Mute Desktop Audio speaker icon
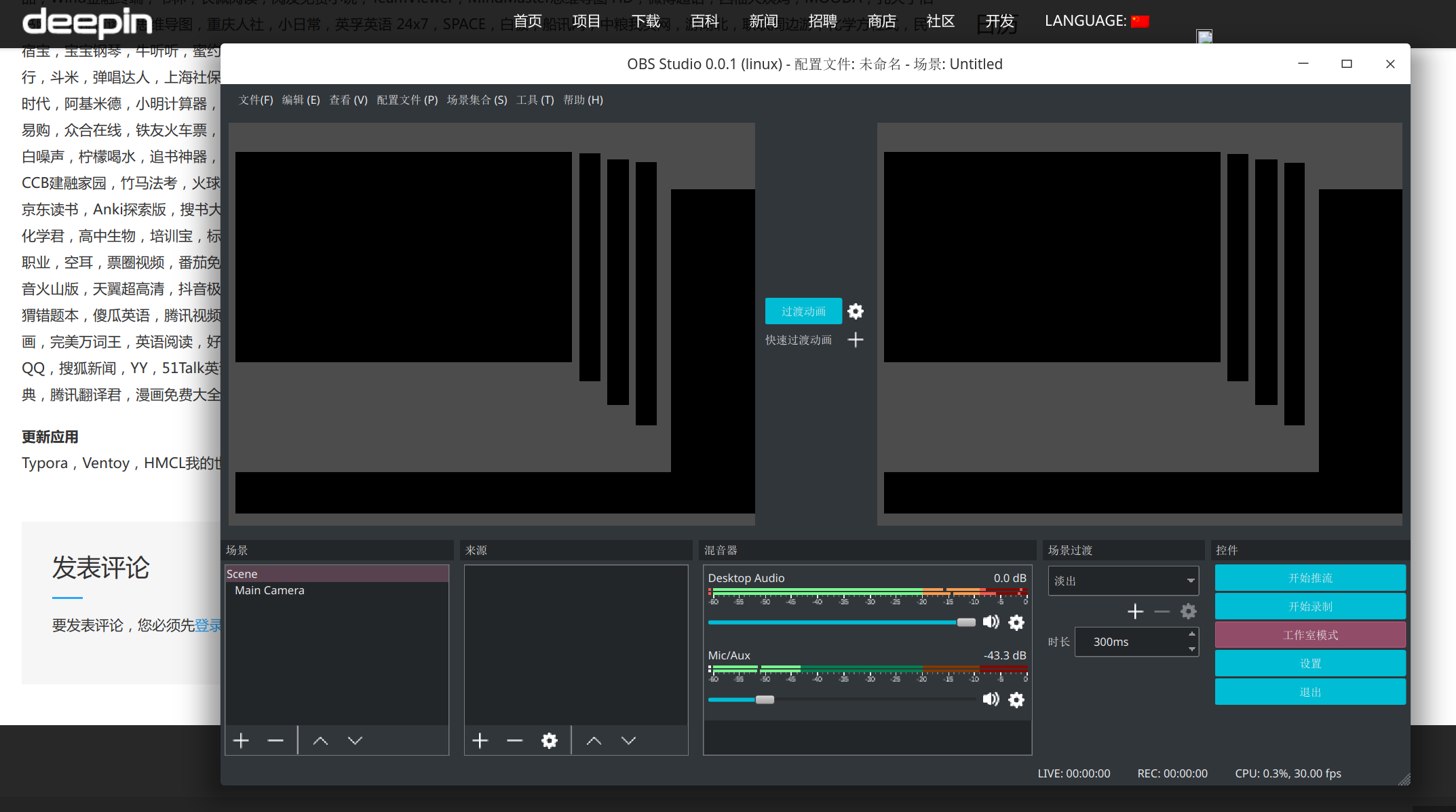 (x=991, y=622)
